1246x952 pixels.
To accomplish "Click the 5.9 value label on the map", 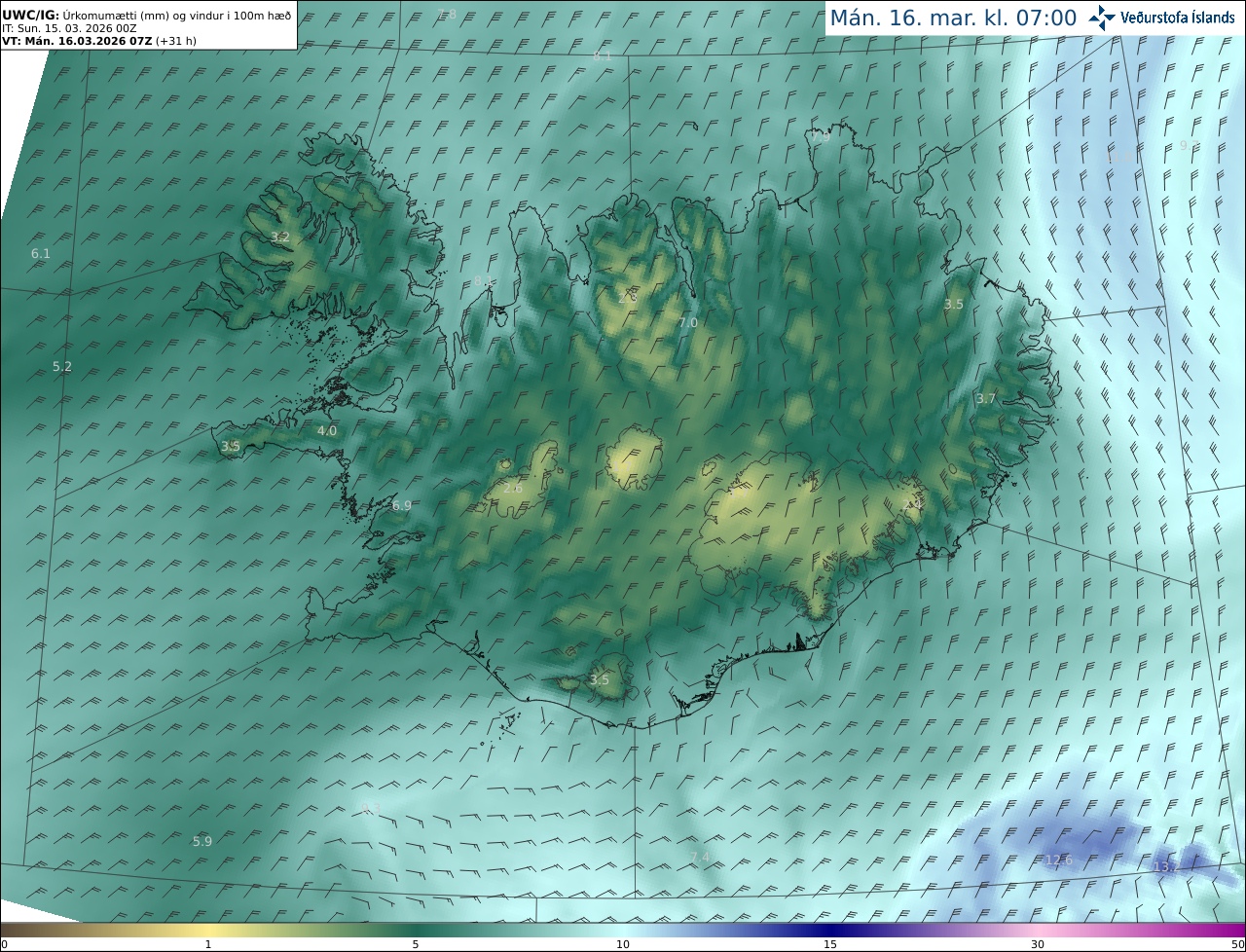I will 202,841.
